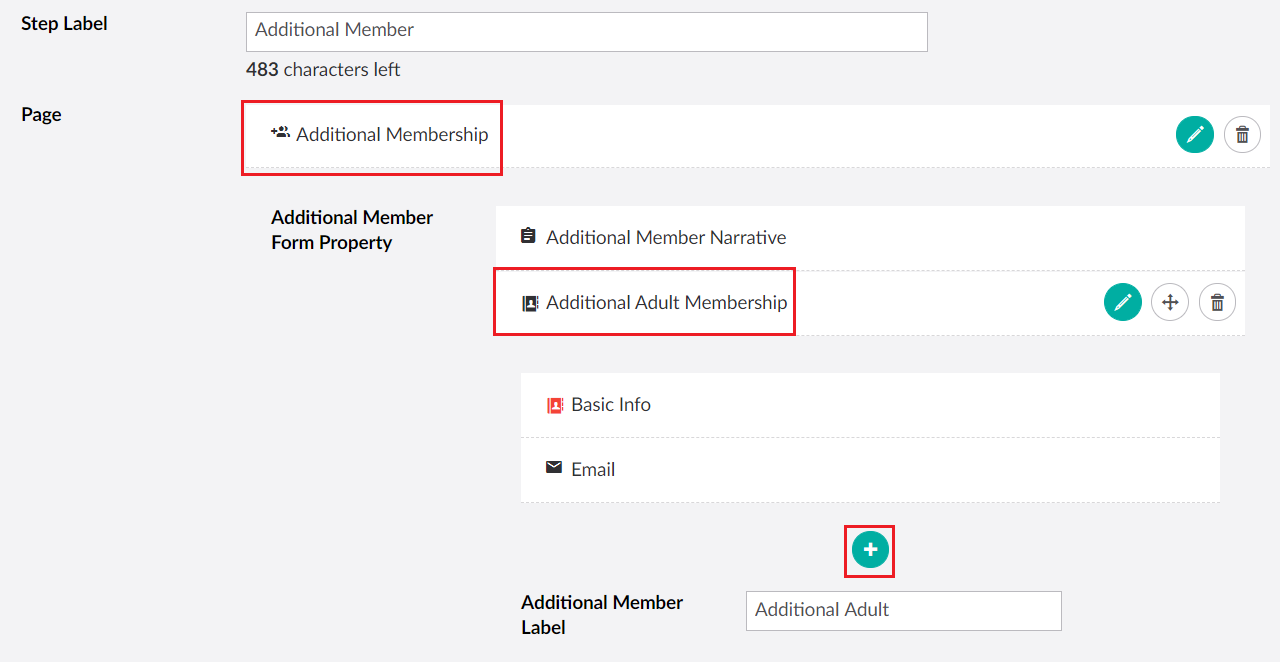Click the membership card icon beside Additional Adult Membership

point(529,302)
